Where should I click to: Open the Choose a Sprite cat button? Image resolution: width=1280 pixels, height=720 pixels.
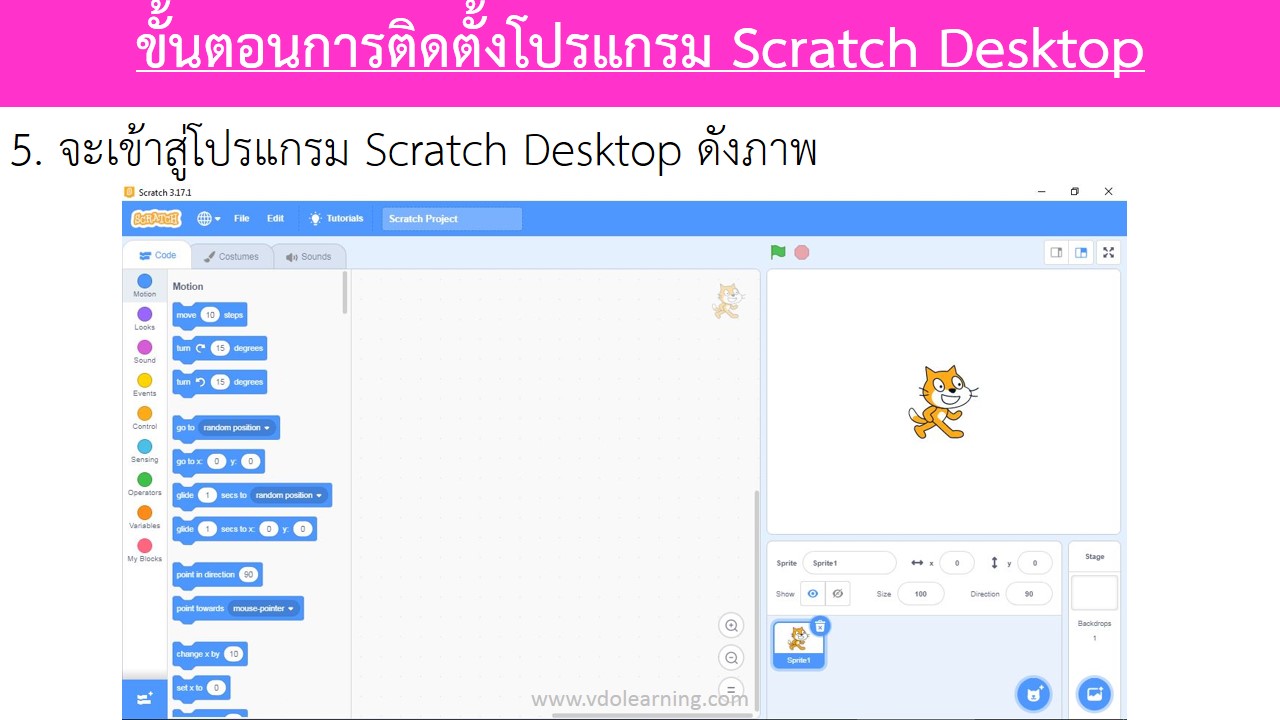point(1033,693)
